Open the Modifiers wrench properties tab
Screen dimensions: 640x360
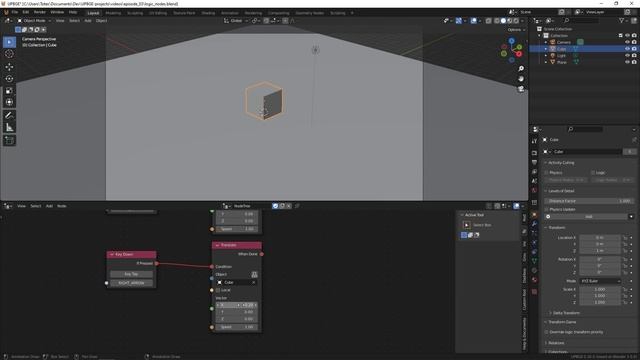[x=534, y=224]
